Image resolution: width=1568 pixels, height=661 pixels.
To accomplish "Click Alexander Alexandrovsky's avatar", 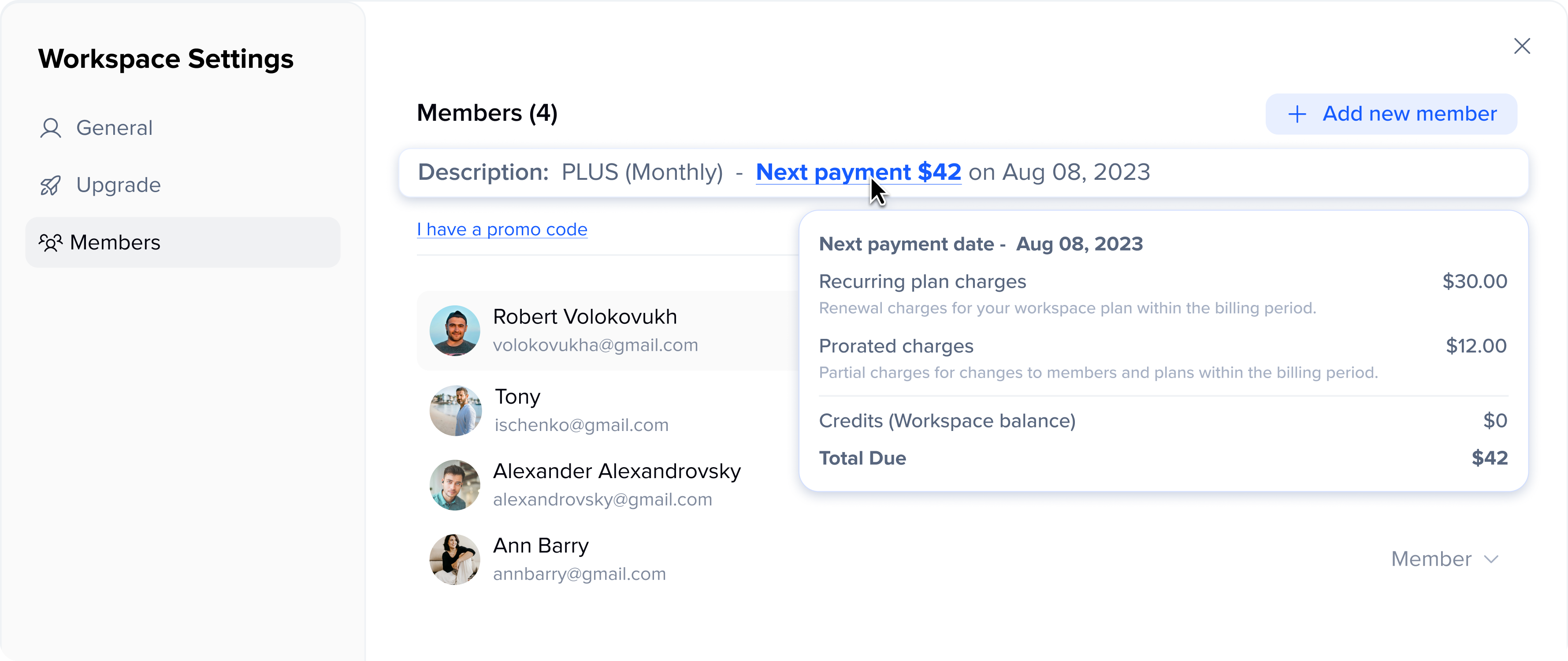I will pyautogui.click(x=455, y=485).
